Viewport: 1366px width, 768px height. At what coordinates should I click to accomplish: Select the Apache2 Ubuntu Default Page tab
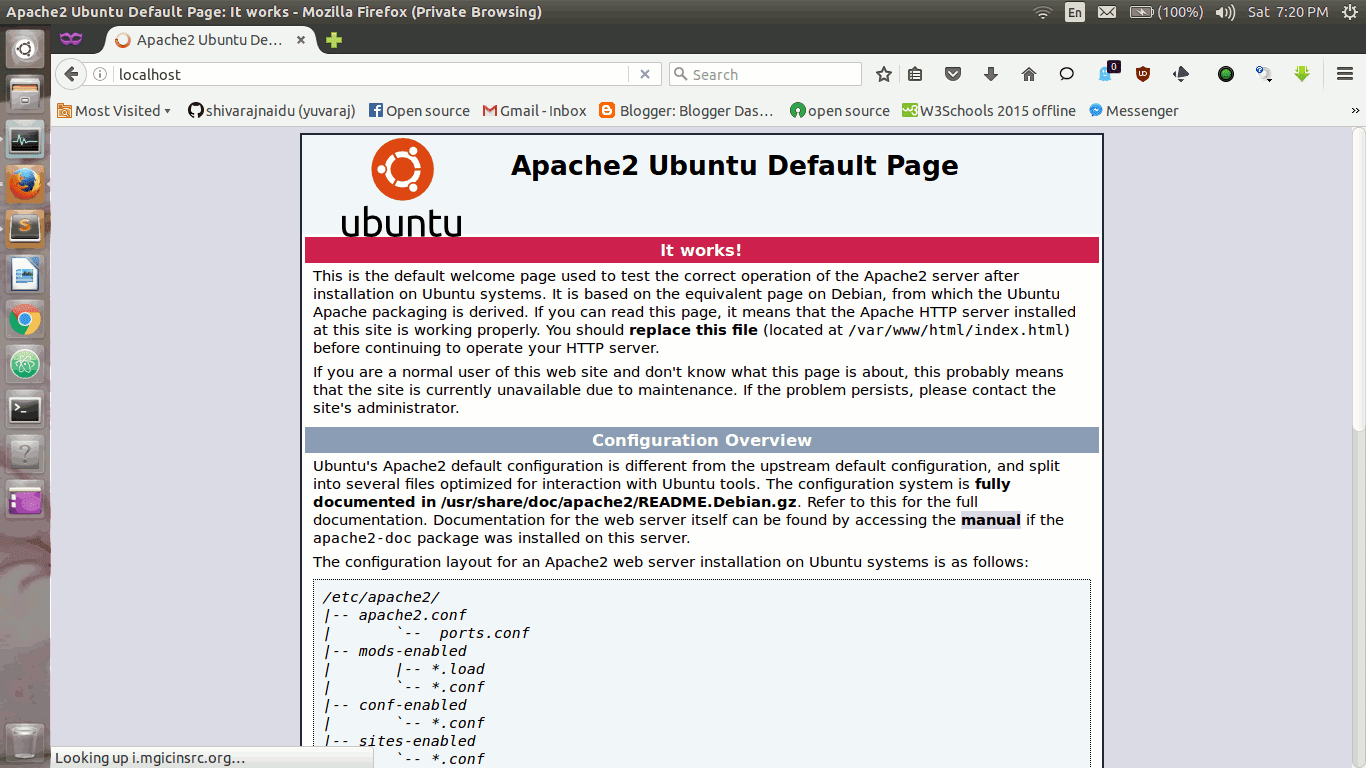(x=209, y=40)
